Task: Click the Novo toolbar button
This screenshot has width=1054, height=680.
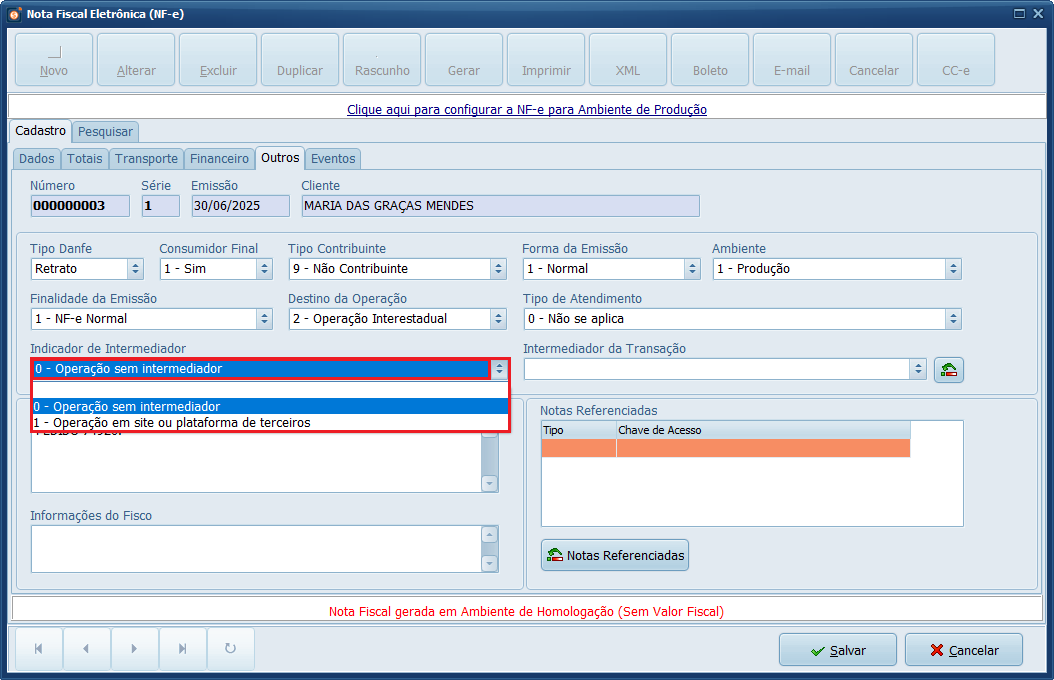Action: [x=54, y=60]
